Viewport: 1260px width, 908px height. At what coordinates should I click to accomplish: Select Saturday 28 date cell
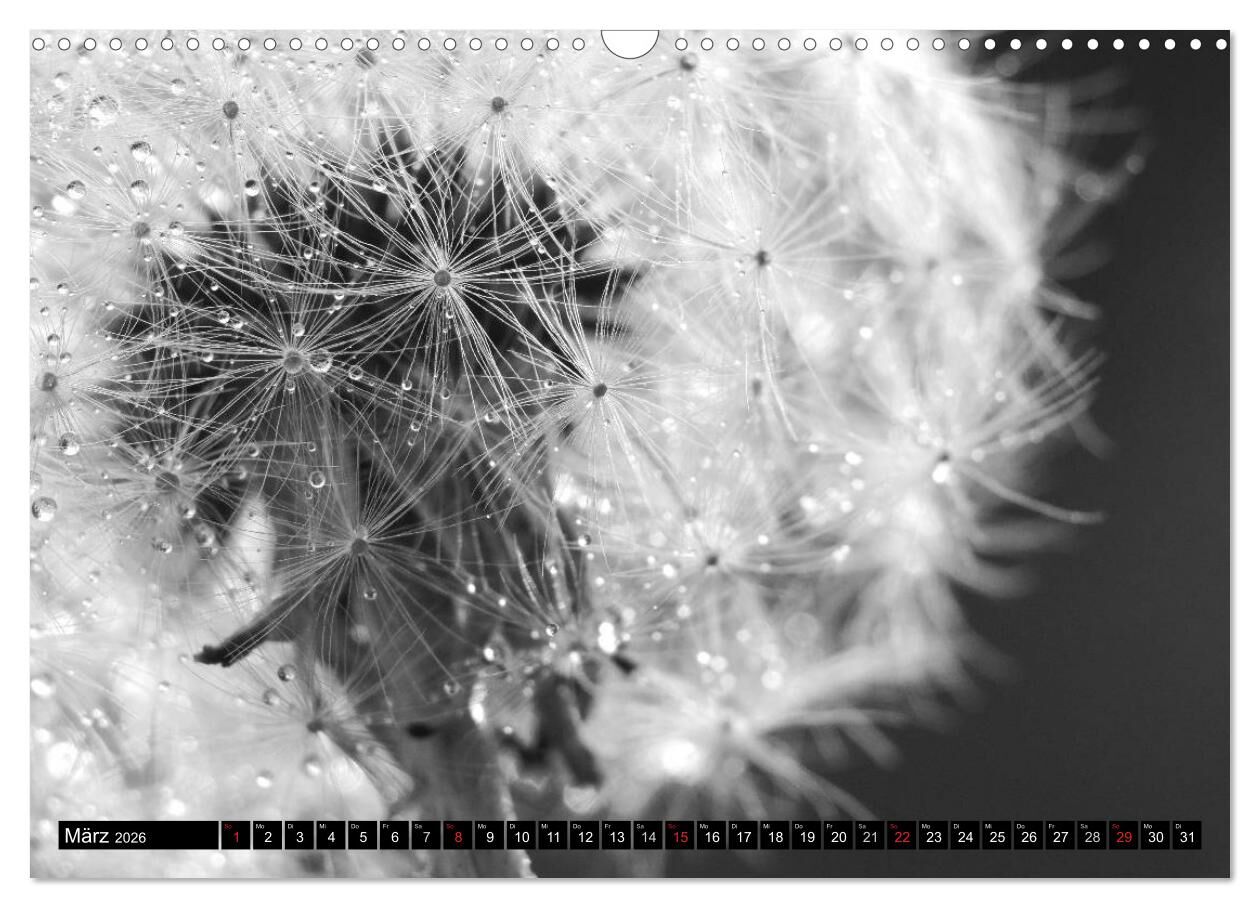(1091, 836)
